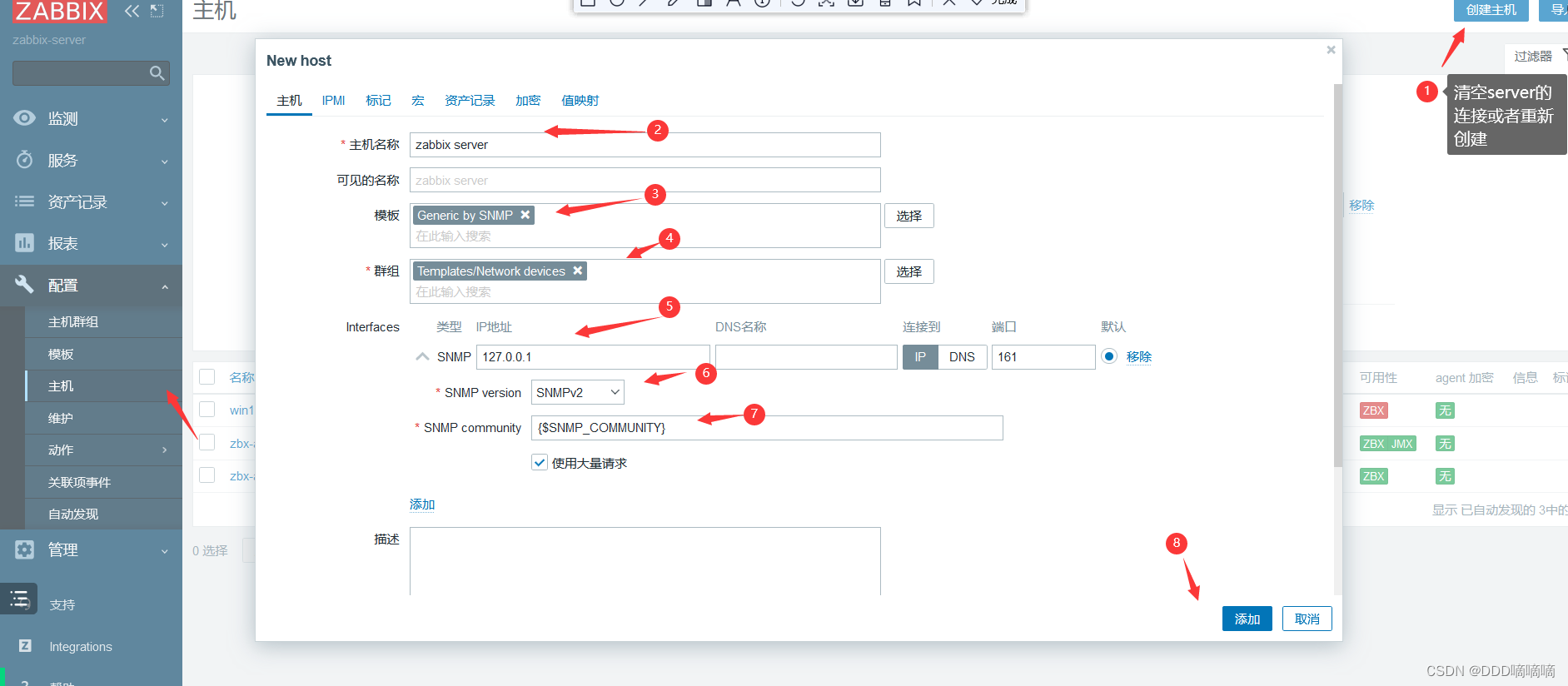Click 选择 button next to 模板

[909, 216]
